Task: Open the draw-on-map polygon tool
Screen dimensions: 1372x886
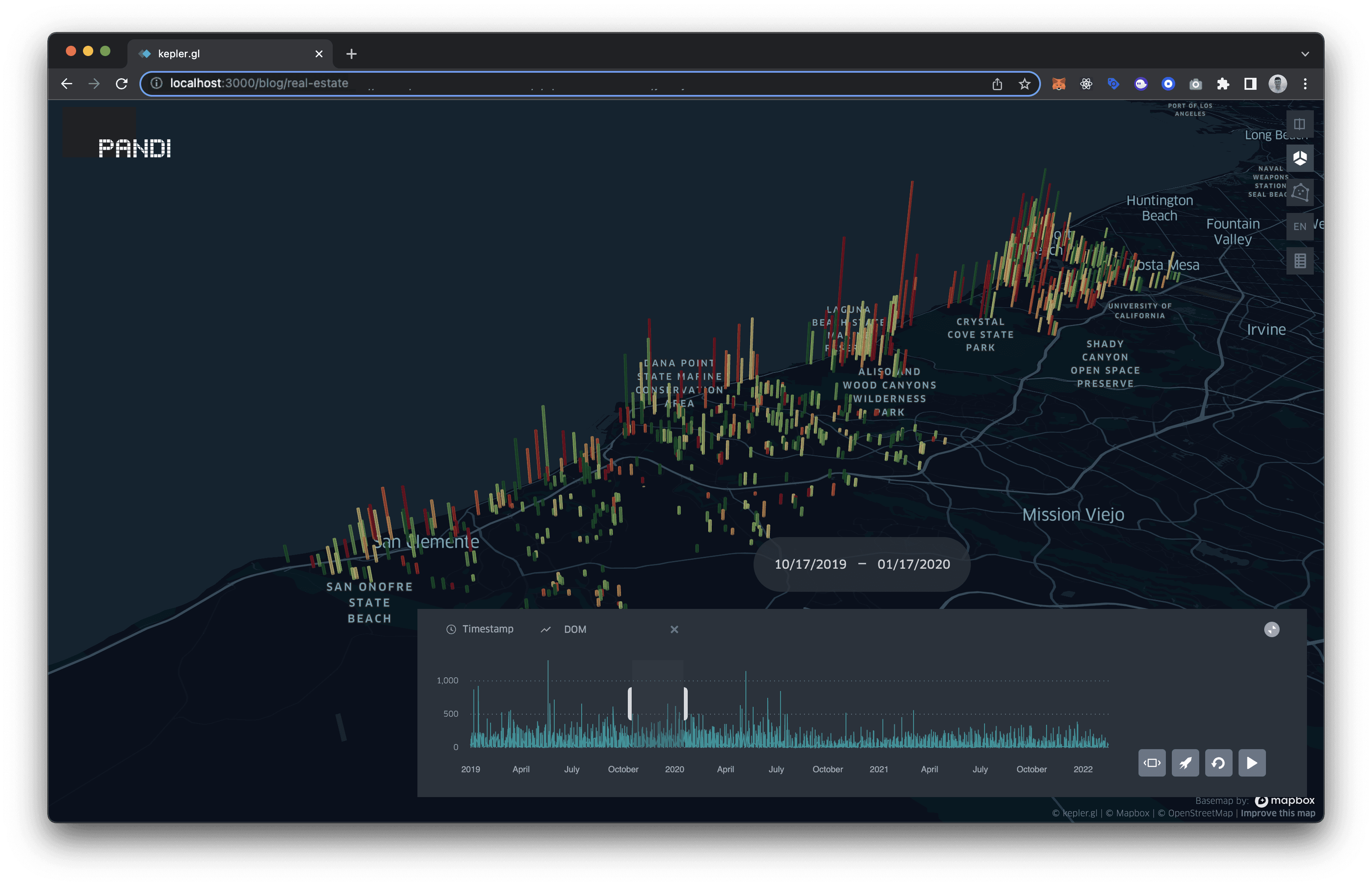Action: [x=1299, y=192]
